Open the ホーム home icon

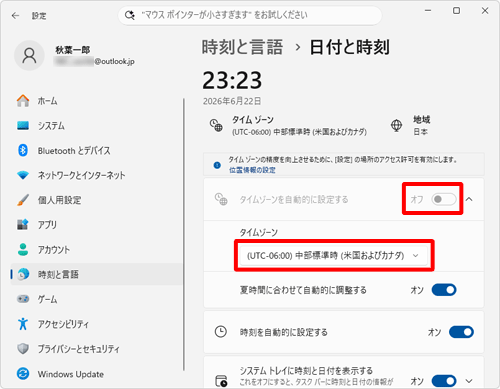pos(23,101)
